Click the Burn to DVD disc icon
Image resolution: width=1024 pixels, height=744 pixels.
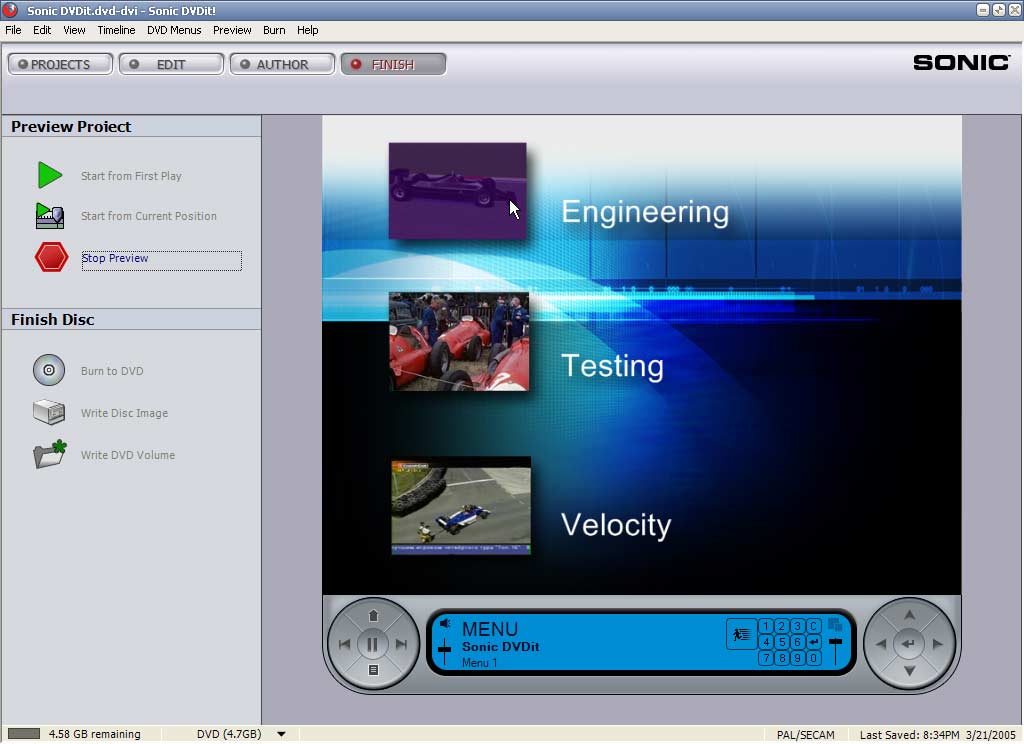click(x=49, y=371)
